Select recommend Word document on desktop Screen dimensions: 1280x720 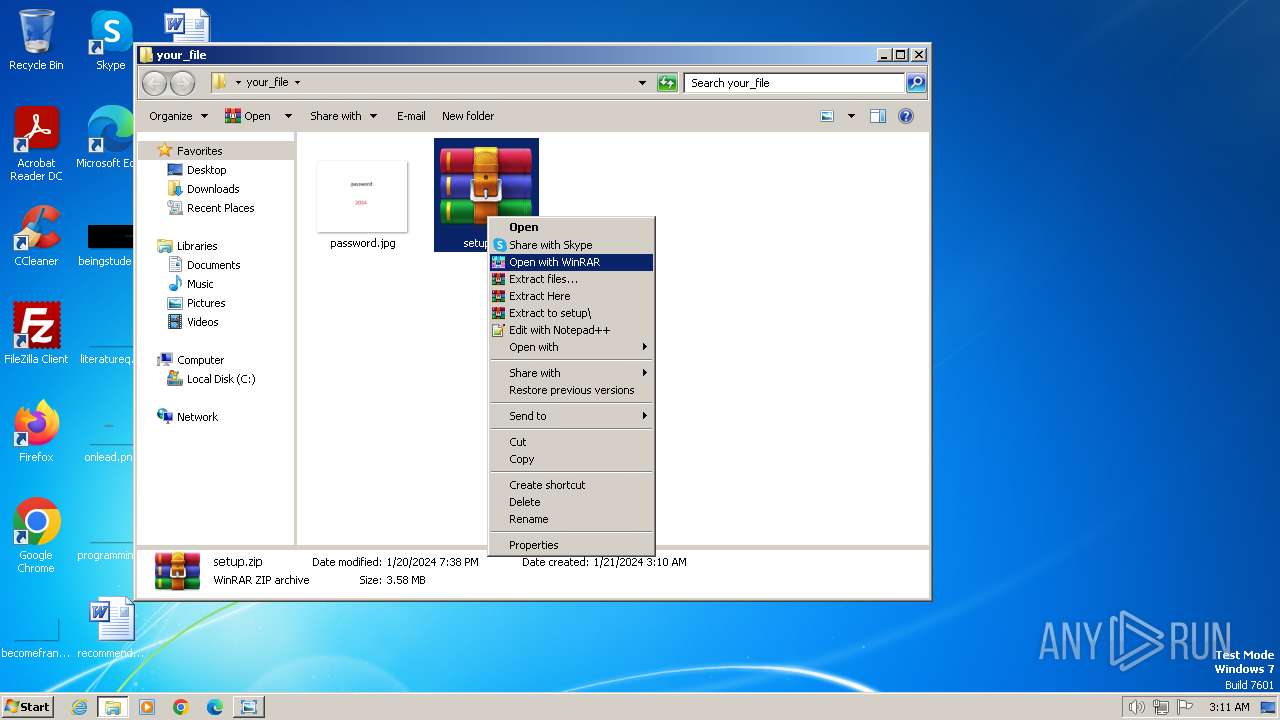pos(110,628)
